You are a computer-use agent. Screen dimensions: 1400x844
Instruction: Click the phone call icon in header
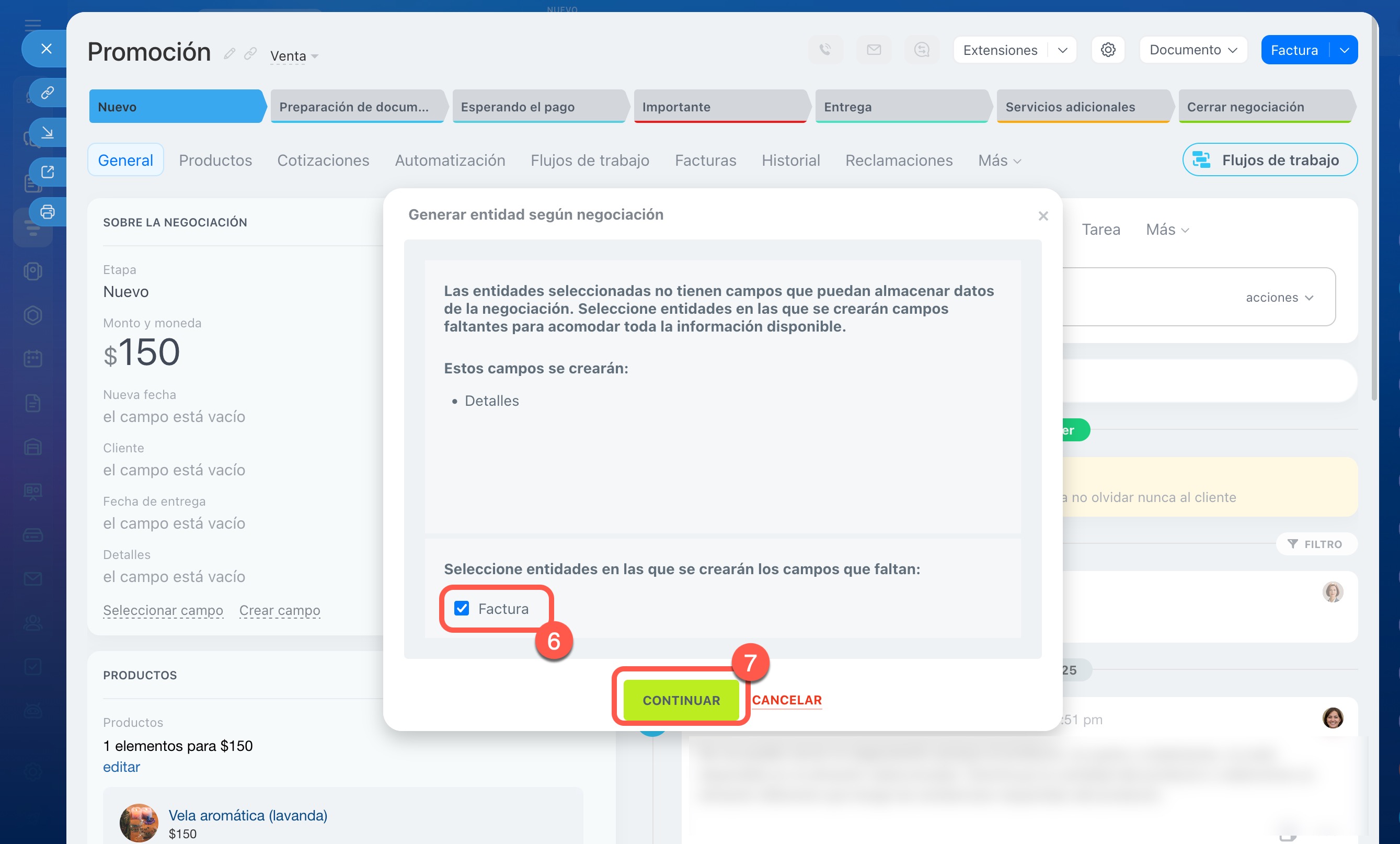825,50
